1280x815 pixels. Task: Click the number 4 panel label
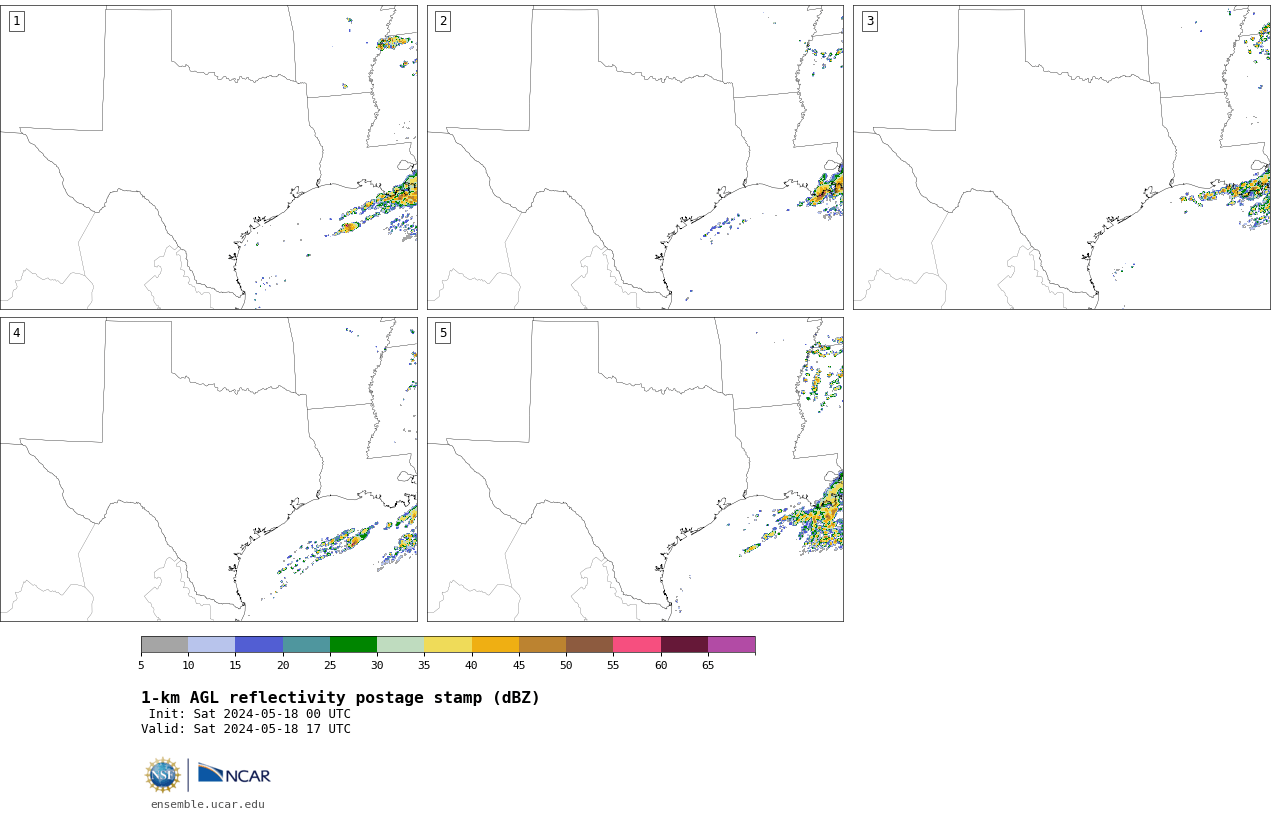tap(16, 333)
